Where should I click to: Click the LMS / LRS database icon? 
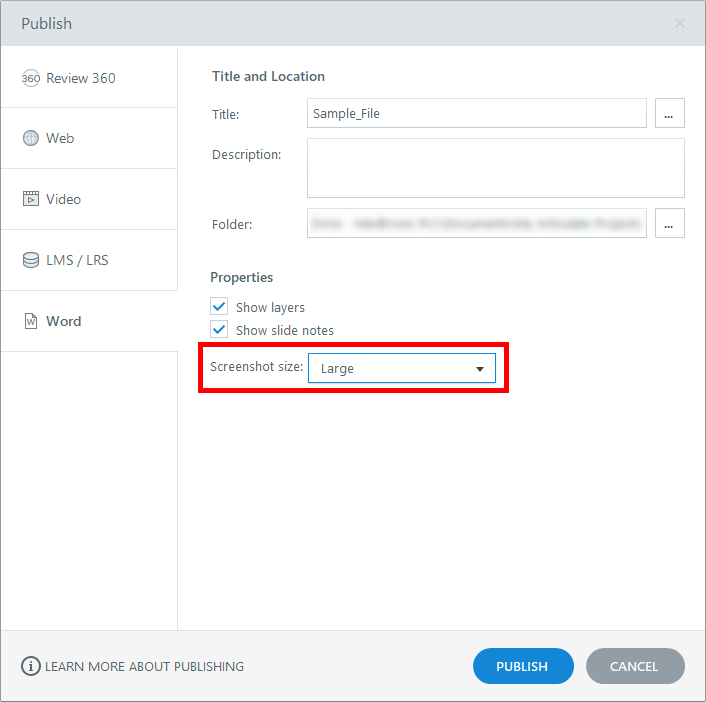tap(30, 260)
